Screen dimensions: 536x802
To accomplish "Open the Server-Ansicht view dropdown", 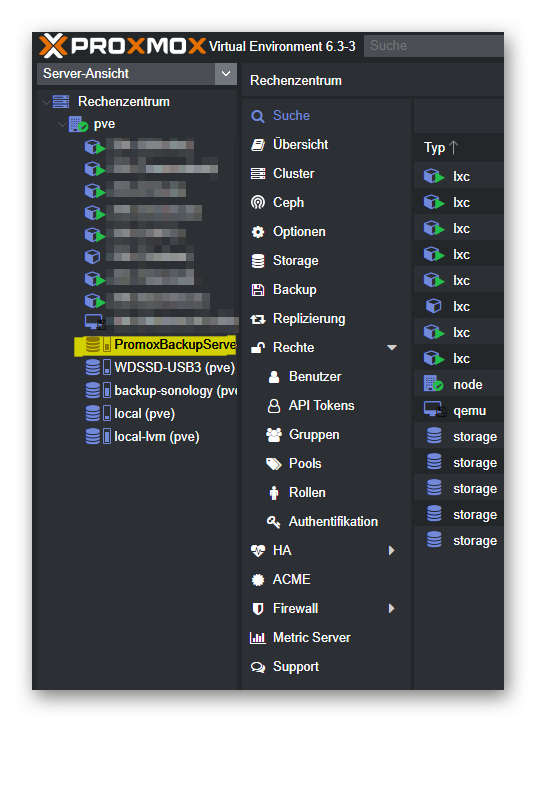I will tap(226, 74).
